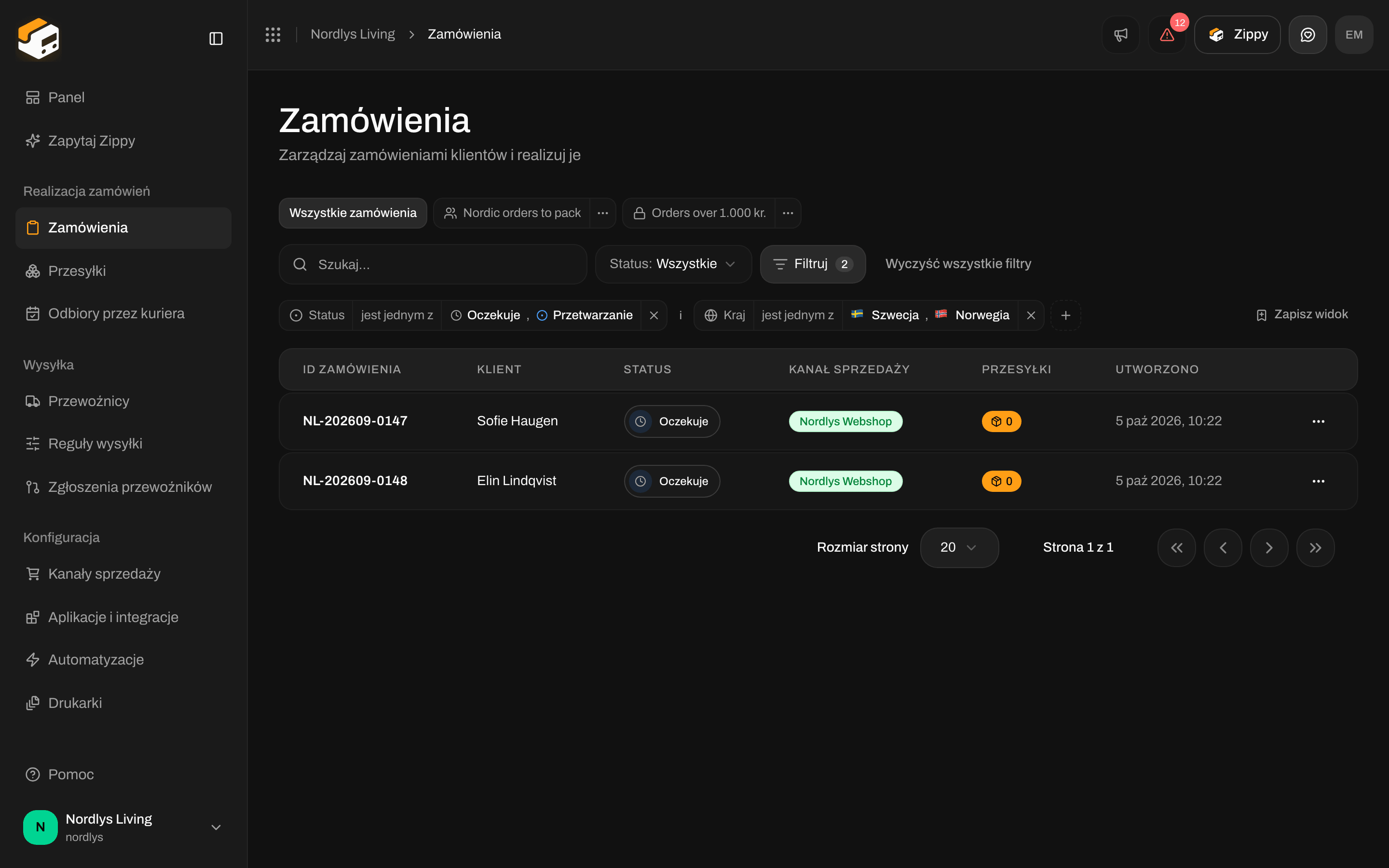
Task: Open row actions for order NL-202609-0148
Action: (x=1319, y=481)
